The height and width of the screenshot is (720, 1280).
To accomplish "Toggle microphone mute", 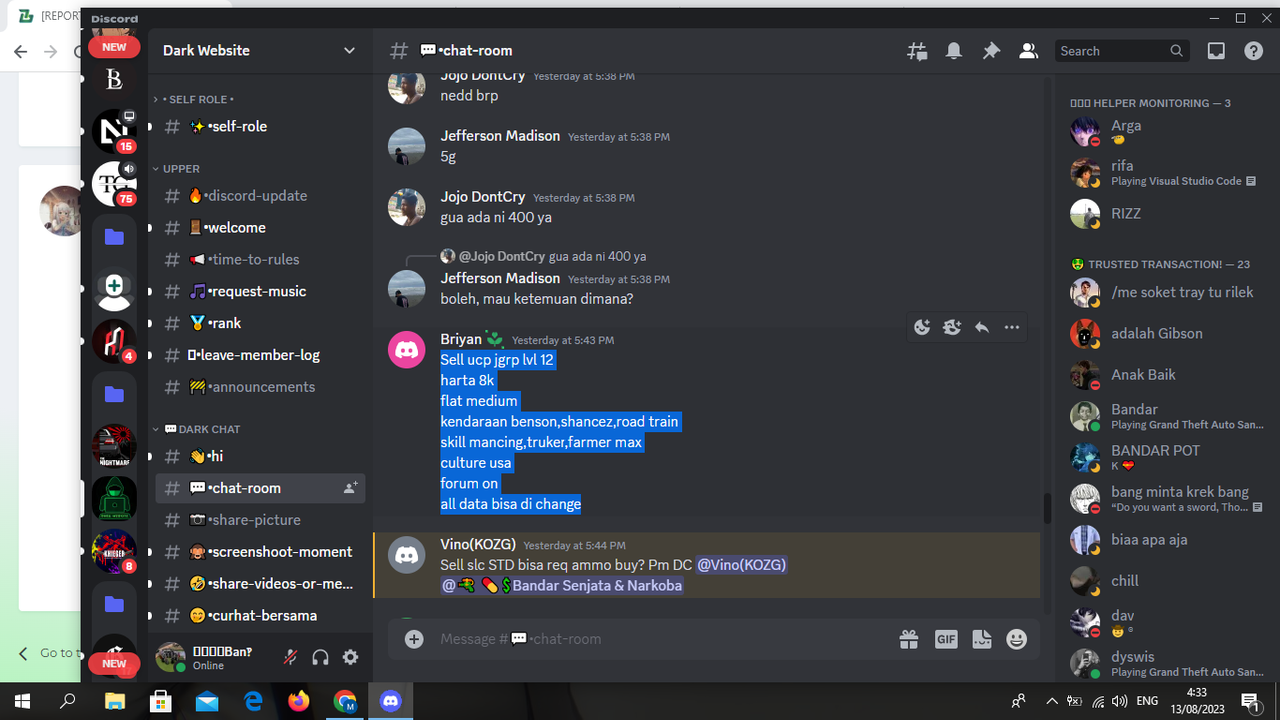I will [x=290, y=657].
